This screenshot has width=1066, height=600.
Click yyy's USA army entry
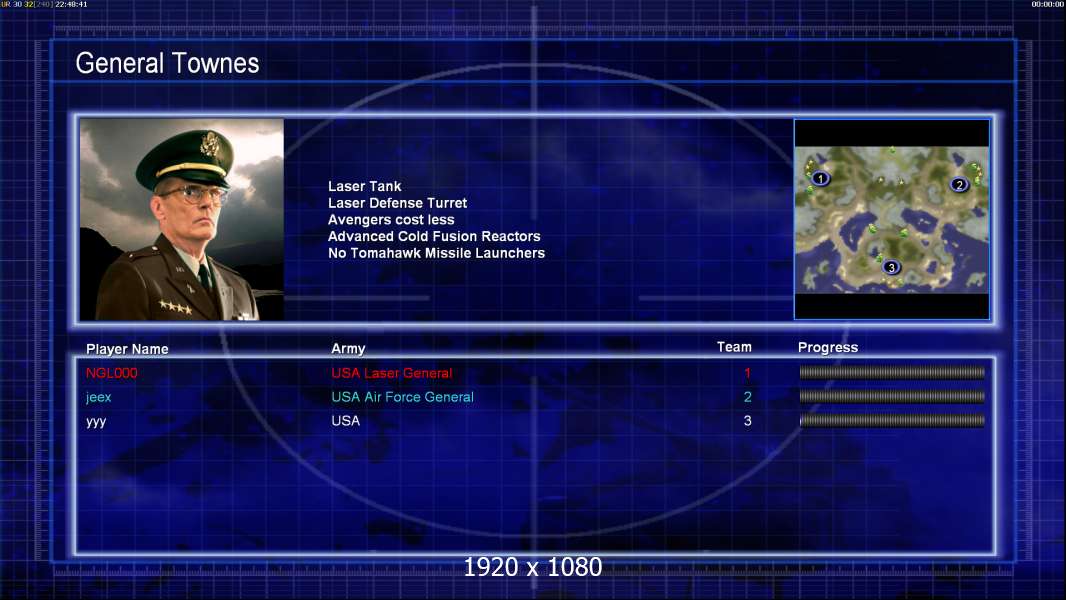345,421
